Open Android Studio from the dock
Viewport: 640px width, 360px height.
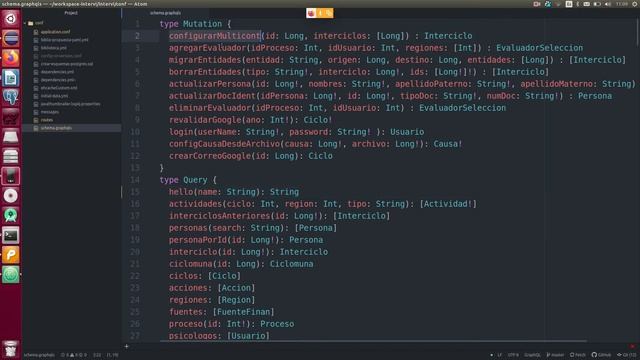tap(11, 215)
